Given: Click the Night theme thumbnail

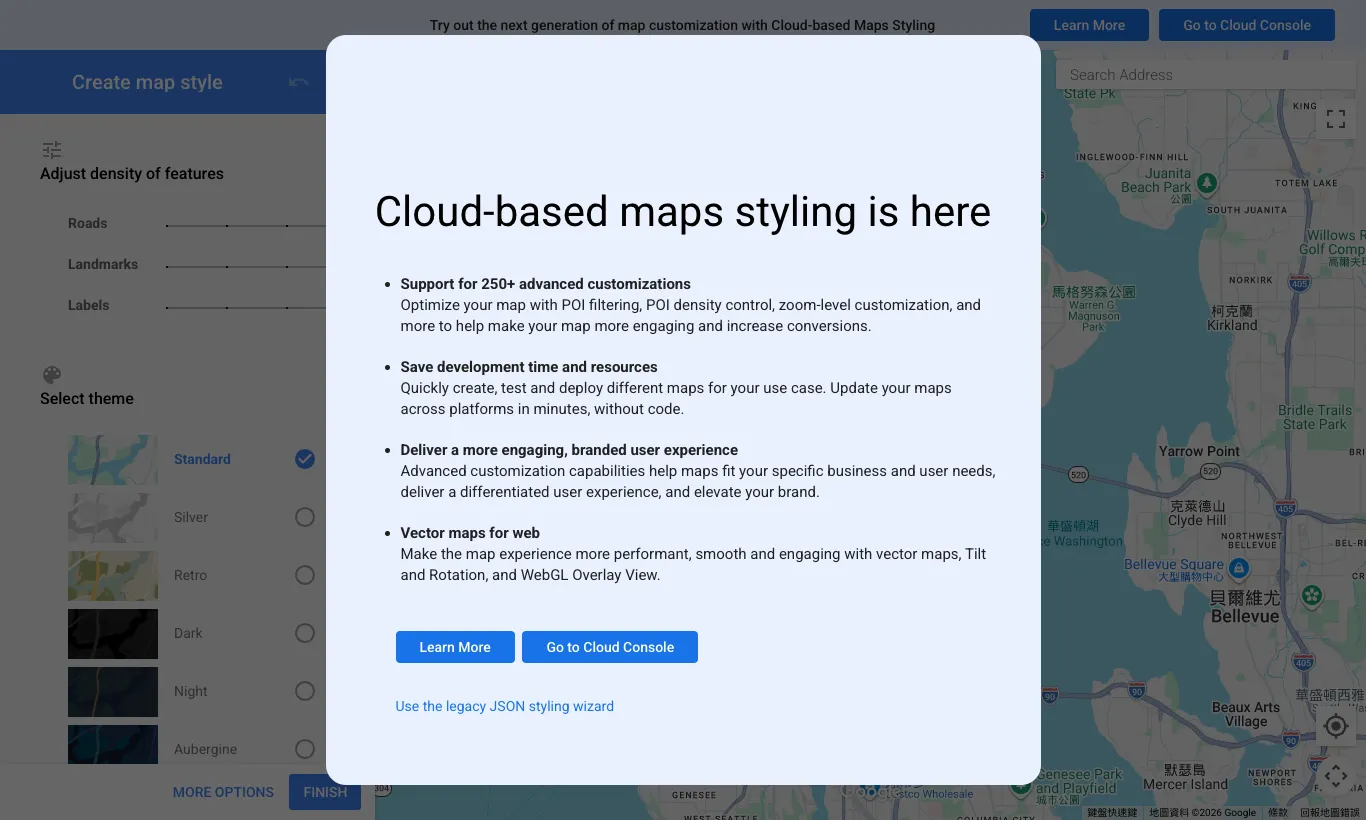Looking at the screenshot, I should (x=113, y=692).
